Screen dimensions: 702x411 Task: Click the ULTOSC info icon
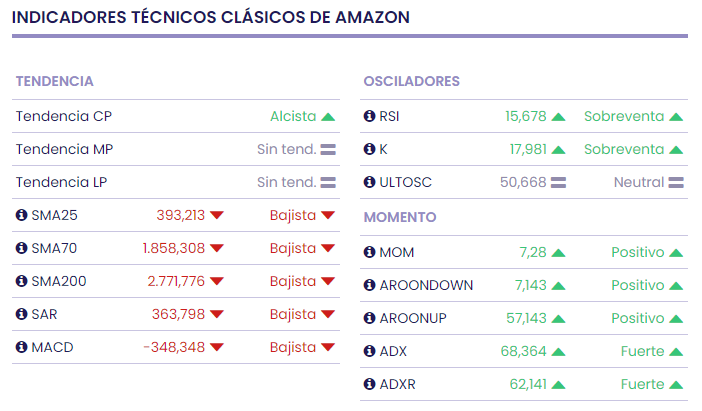(x=369, y=182)
